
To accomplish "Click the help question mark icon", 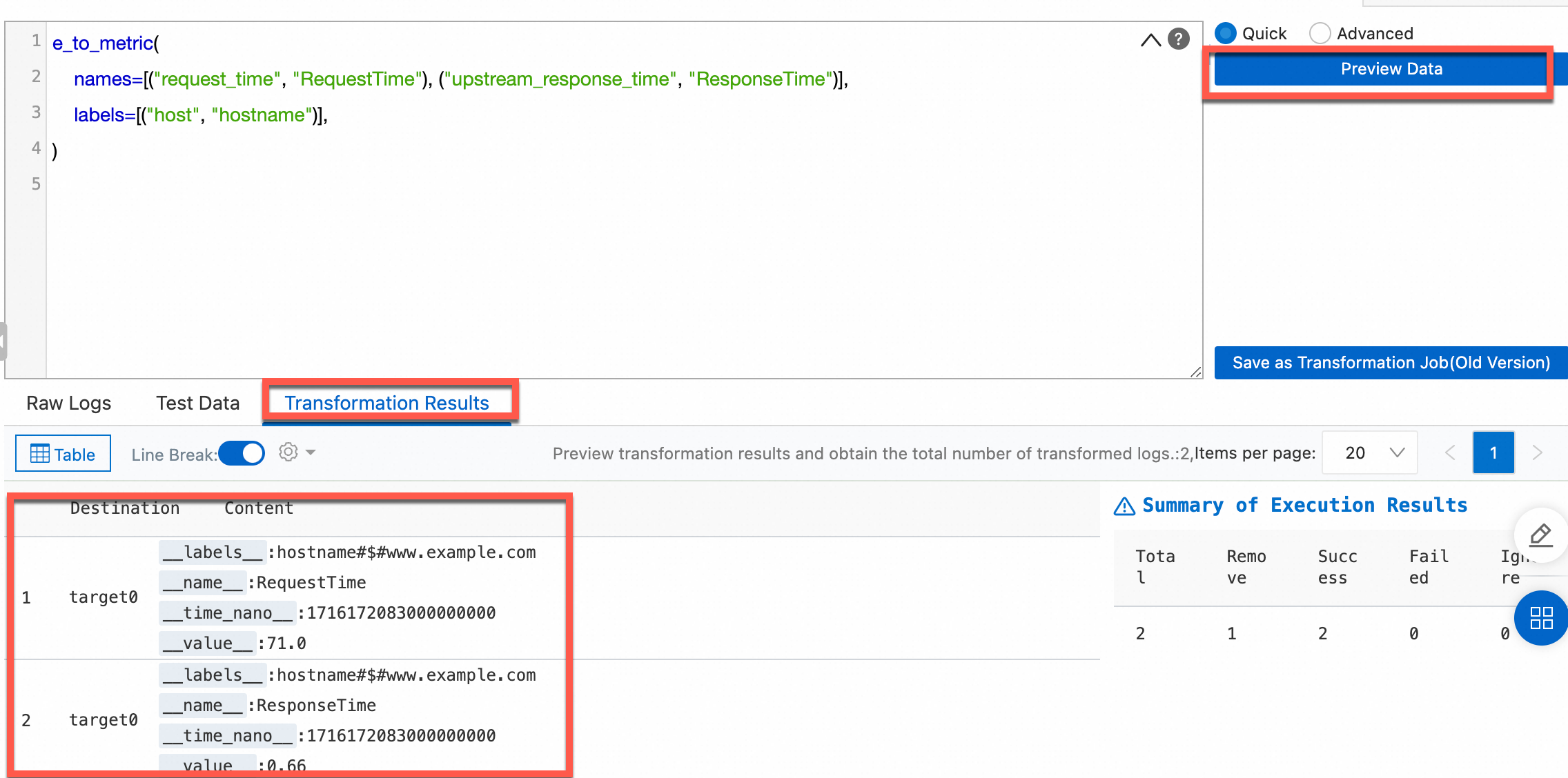I will (x=1179, y=39).
